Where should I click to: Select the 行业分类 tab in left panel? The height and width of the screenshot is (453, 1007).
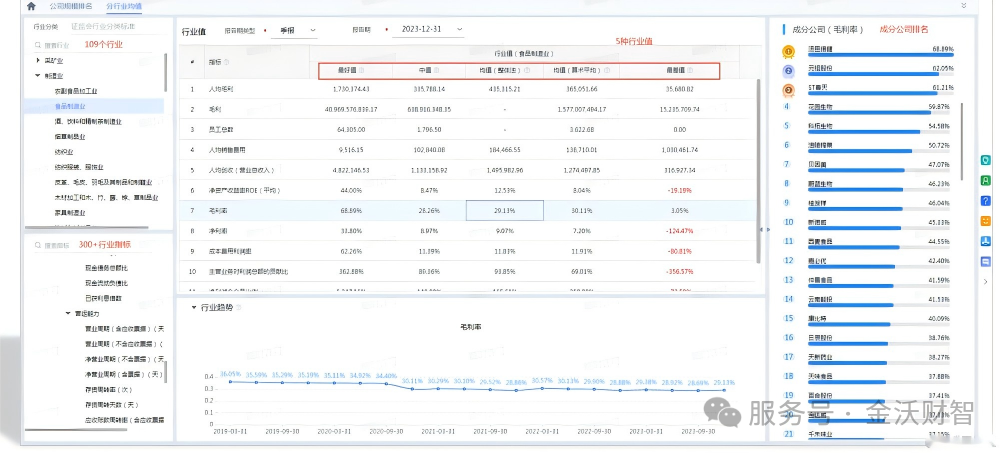point(46,27)
